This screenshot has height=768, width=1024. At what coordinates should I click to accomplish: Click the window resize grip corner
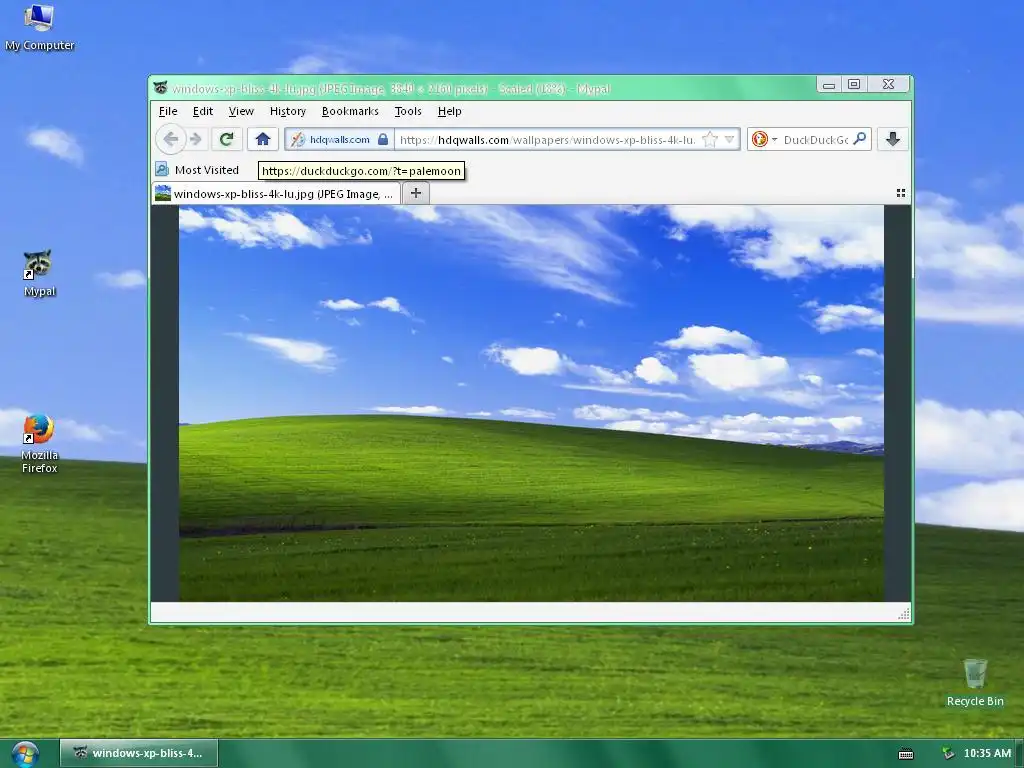pos(904,613)
